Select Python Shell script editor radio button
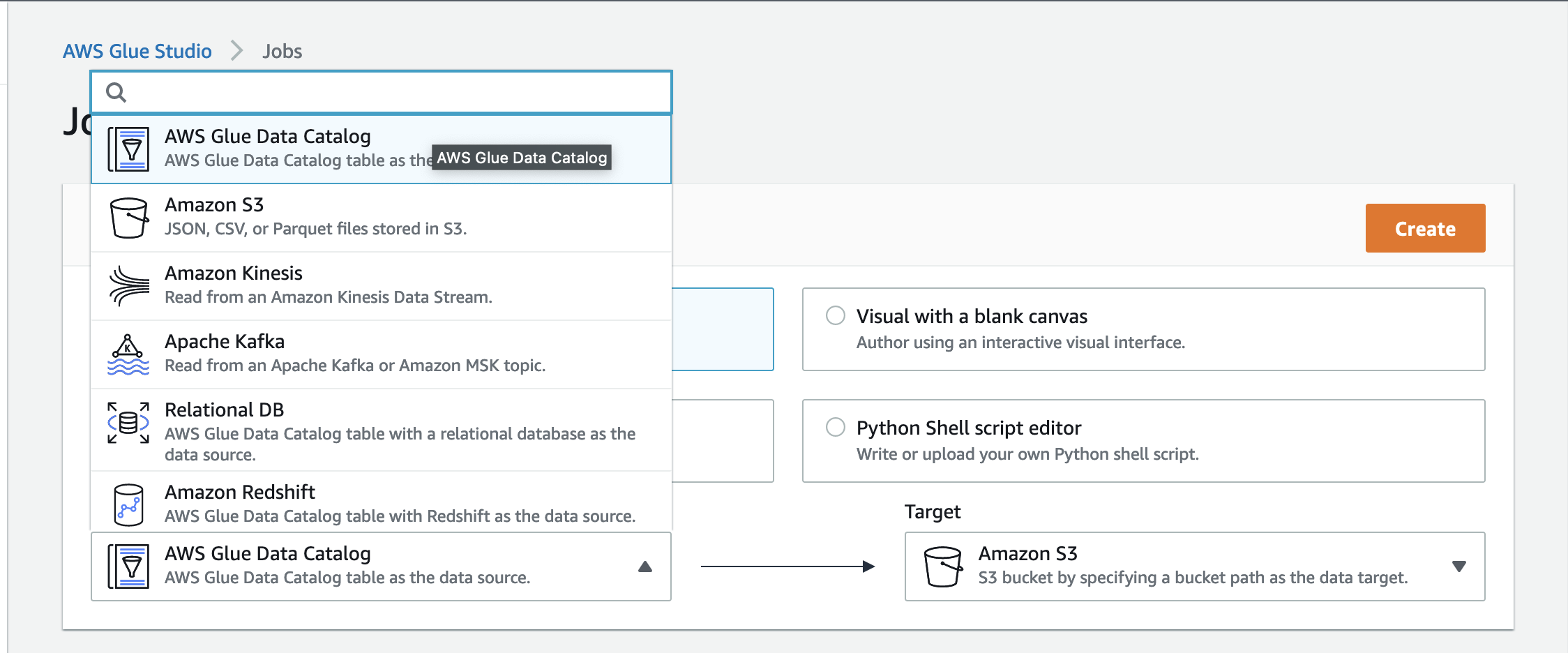The height and width of the screenshot is (653, 1568). pyautogui.click(x=835, y=427)
